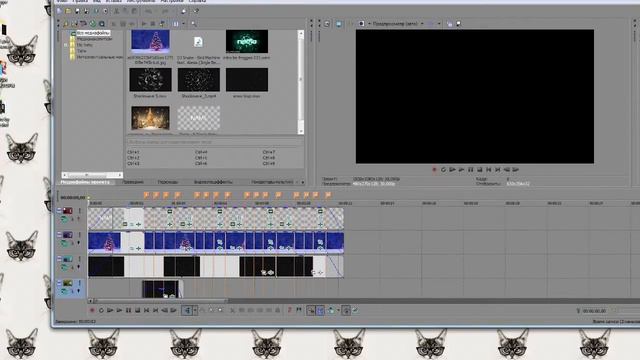
Task: Click Play From Start in timeline transport
Action: click(110, 311)
